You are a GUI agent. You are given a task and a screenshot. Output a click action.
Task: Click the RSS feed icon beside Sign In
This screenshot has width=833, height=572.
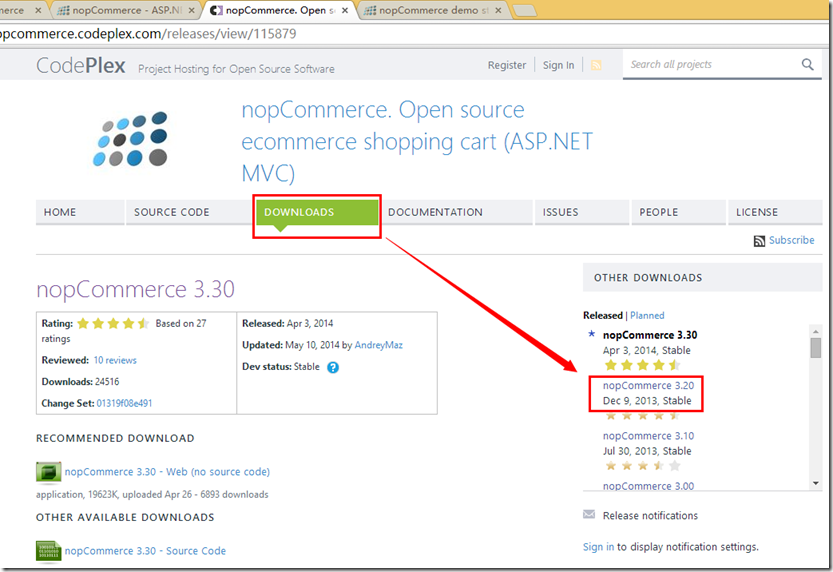click(597, 65)
